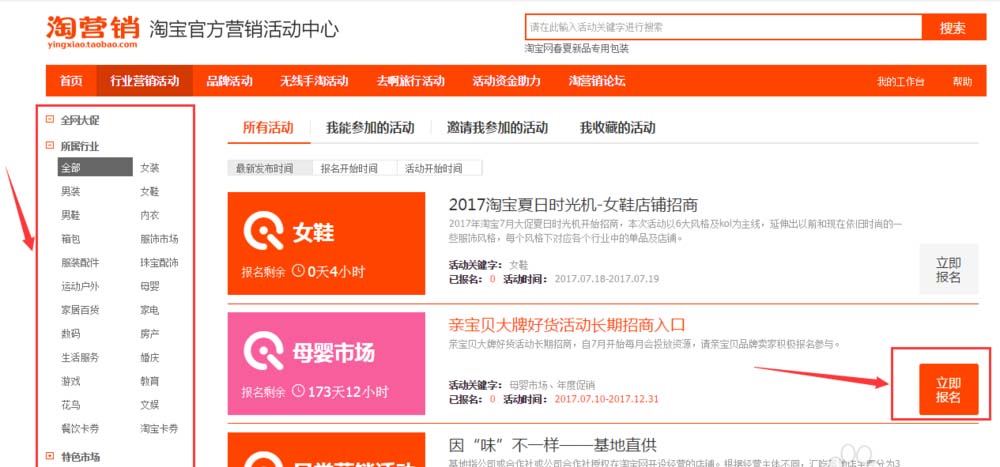Select 花鸟 in the industry filter
This screenshot has height=467, width=1000.
pyautogui.click(x=71, y=404)
